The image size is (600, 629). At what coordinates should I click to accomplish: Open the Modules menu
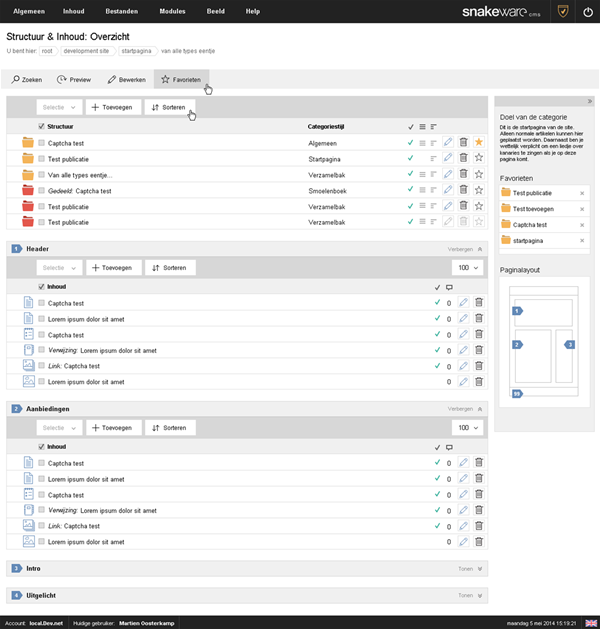coord(173,11)
